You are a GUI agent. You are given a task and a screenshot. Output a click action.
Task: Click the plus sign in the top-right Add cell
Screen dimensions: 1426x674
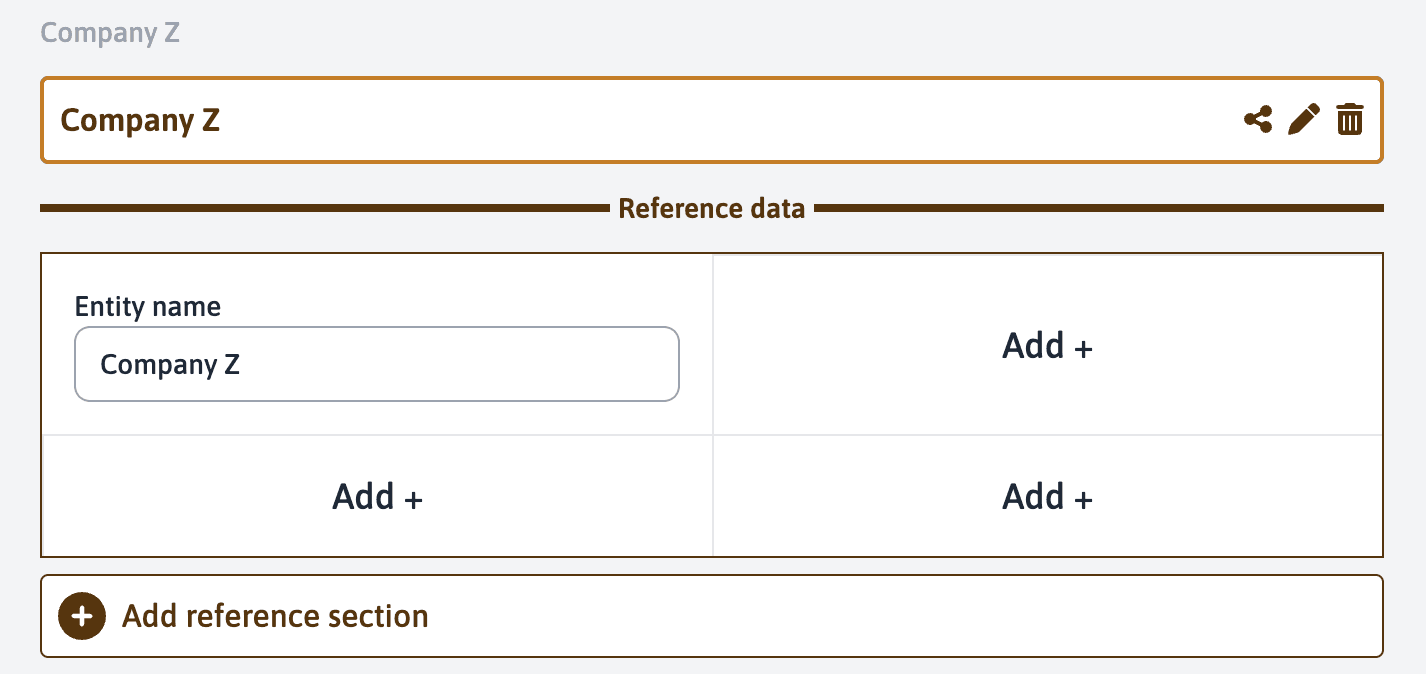(x=1083, y=349)
